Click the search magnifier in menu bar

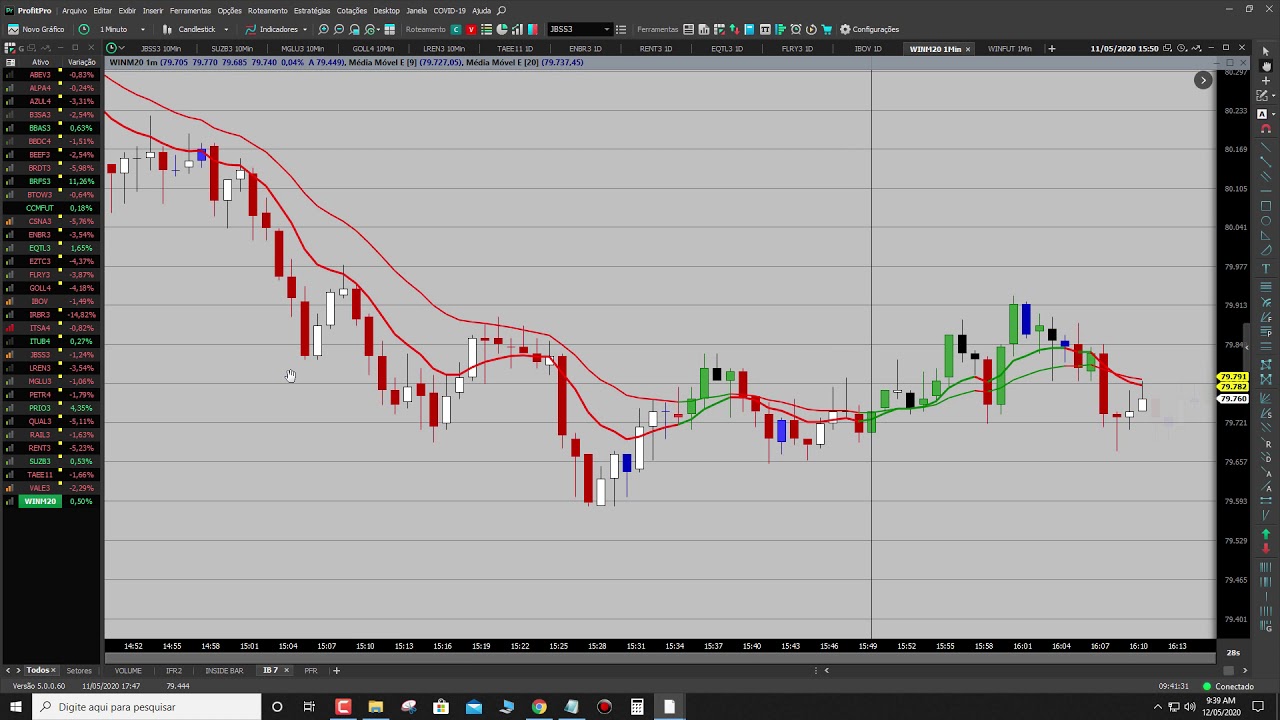pyautogui.click(x=502, y=11)
